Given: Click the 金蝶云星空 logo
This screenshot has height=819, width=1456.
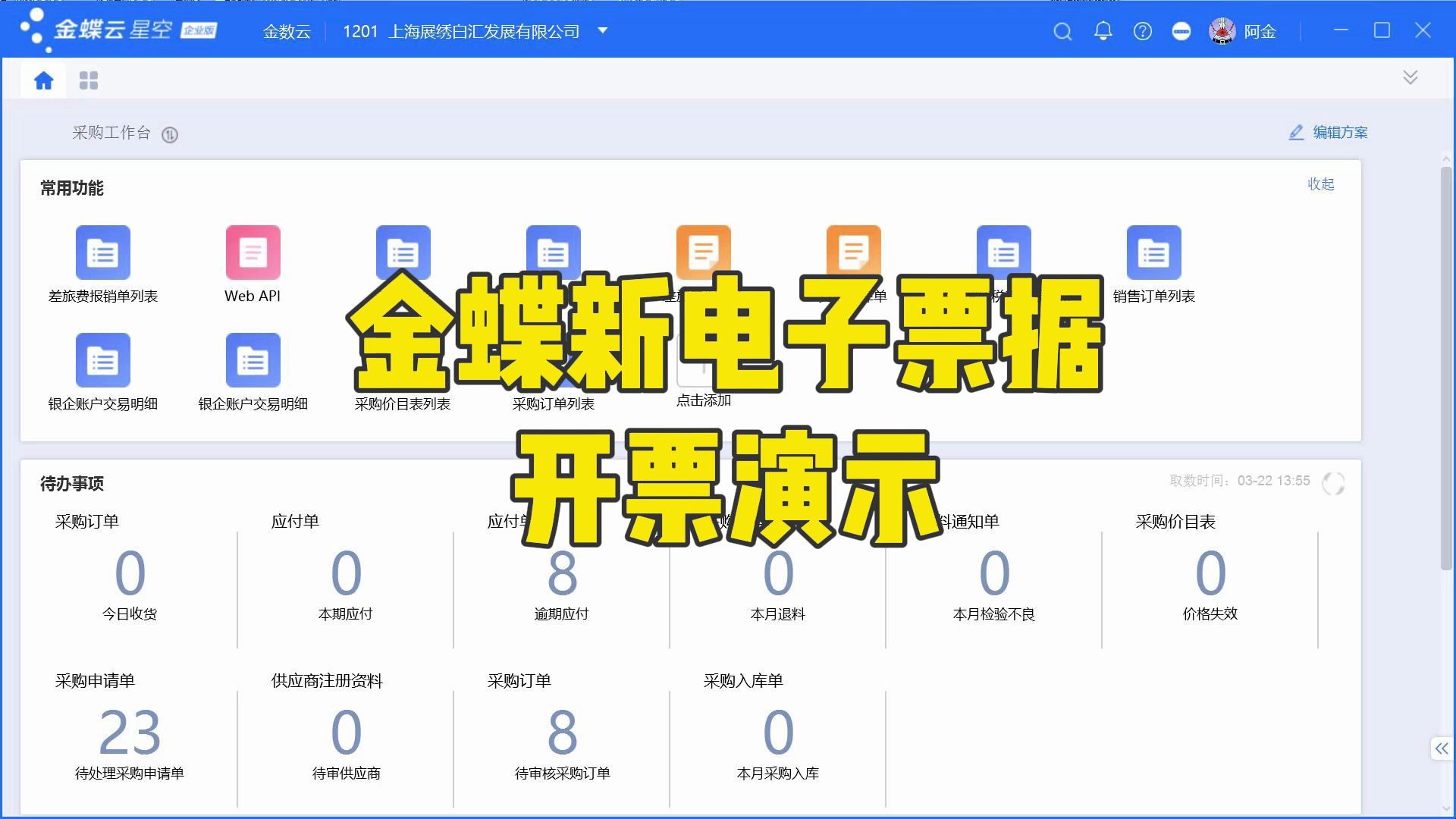Looking at the screenshot, I should pos(118,30).
